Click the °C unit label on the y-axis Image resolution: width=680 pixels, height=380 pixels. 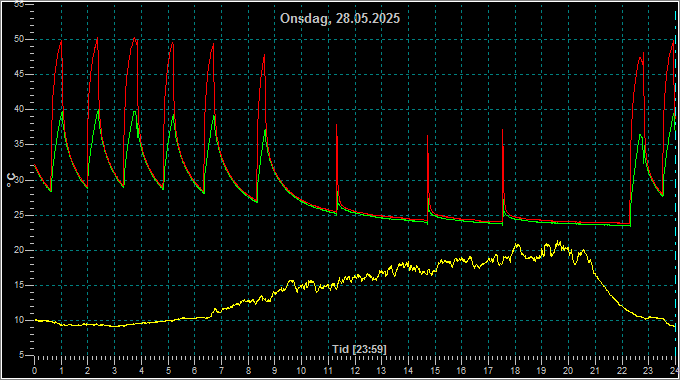point(12,180)
